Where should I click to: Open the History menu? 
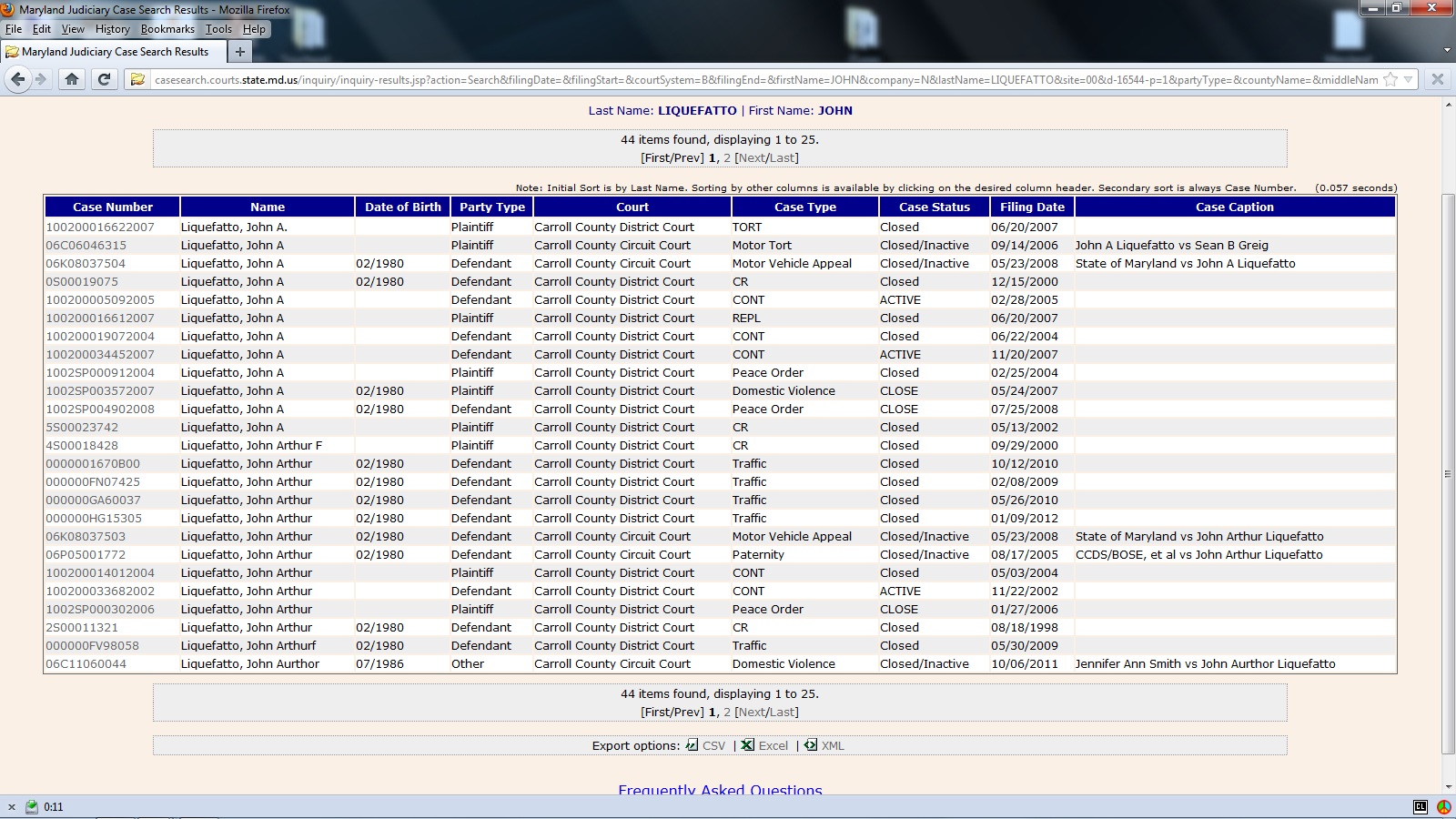[x=113, y=29]
